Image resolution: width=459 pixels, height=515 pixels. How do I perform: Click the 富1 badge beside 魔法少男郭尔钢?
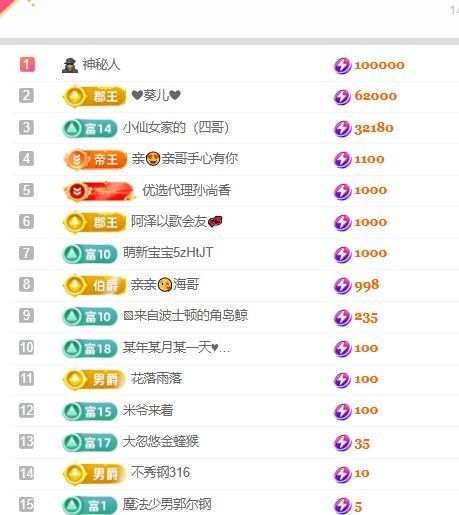90,506
